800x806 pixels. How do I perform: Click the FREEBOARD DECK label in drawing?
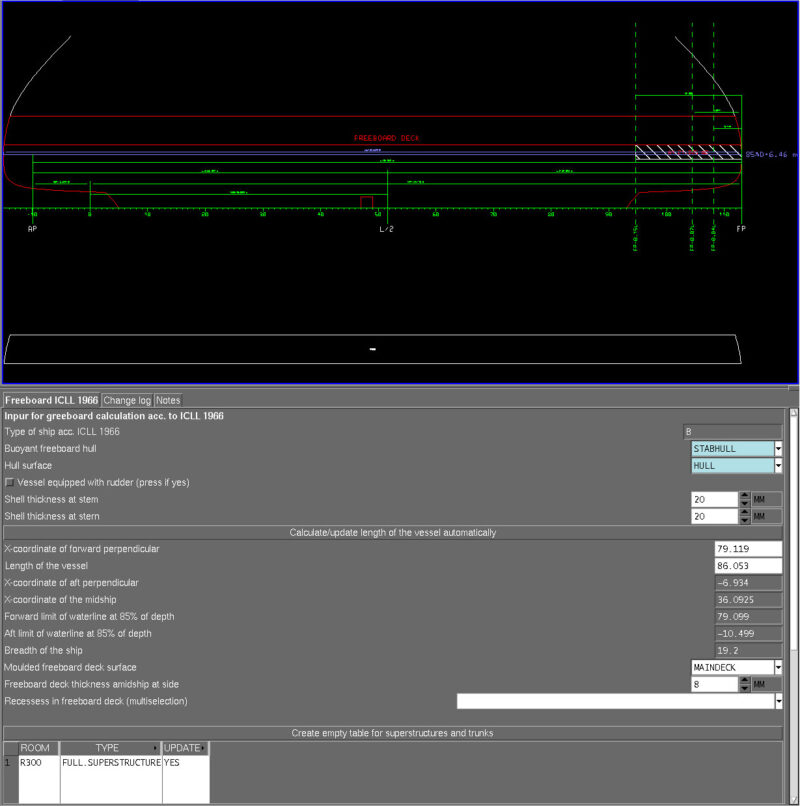pyautogui.click(x=387, y=138)
